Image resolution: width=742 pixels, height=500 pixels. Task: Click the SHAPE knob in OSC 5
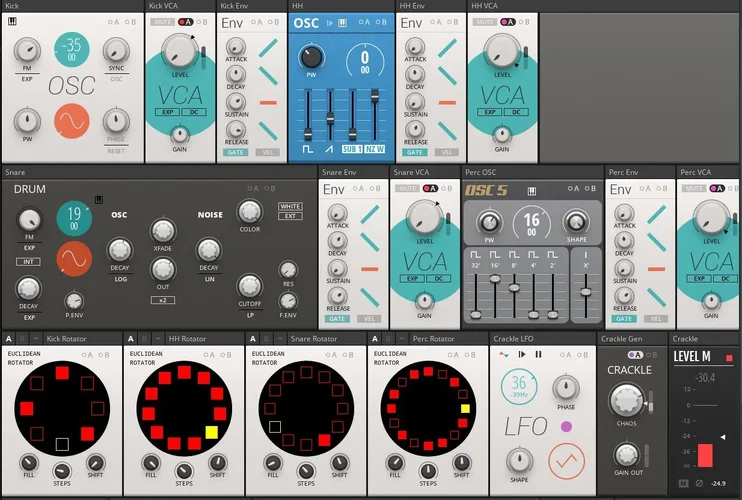click(x=575, y=221)
